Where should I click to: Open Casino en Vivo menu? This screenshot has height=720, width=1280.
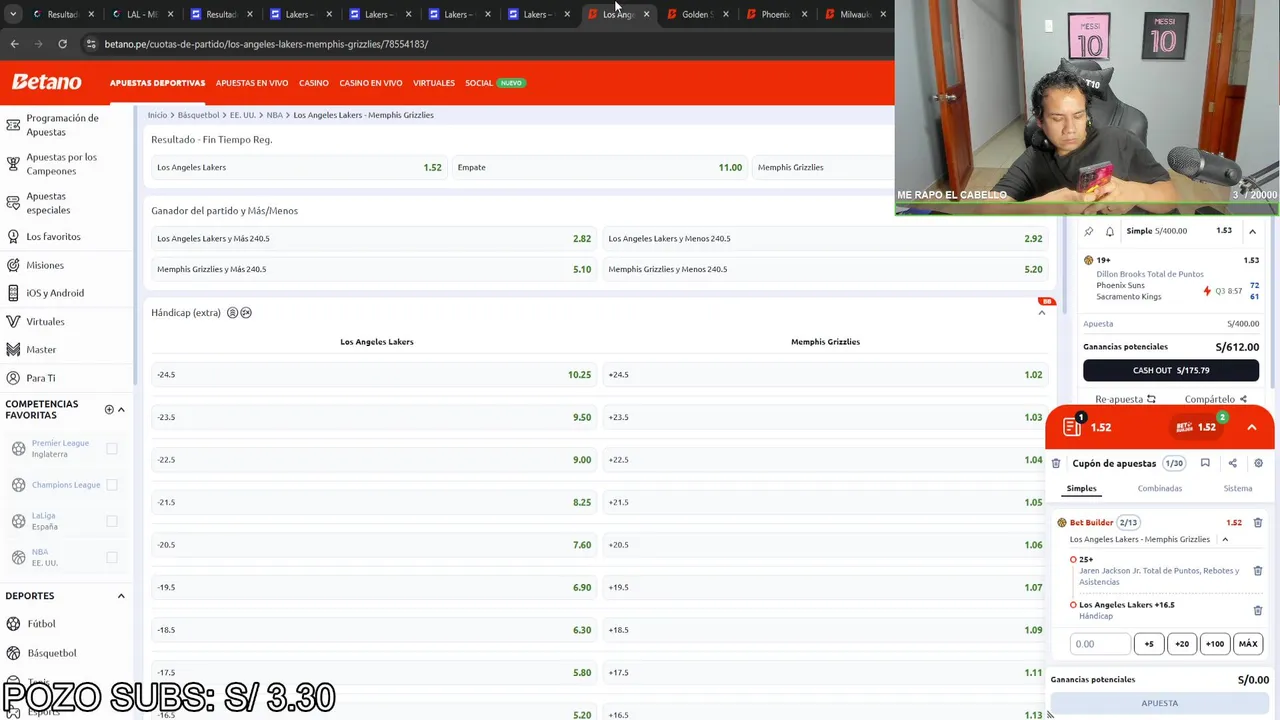tap(370, 83)
